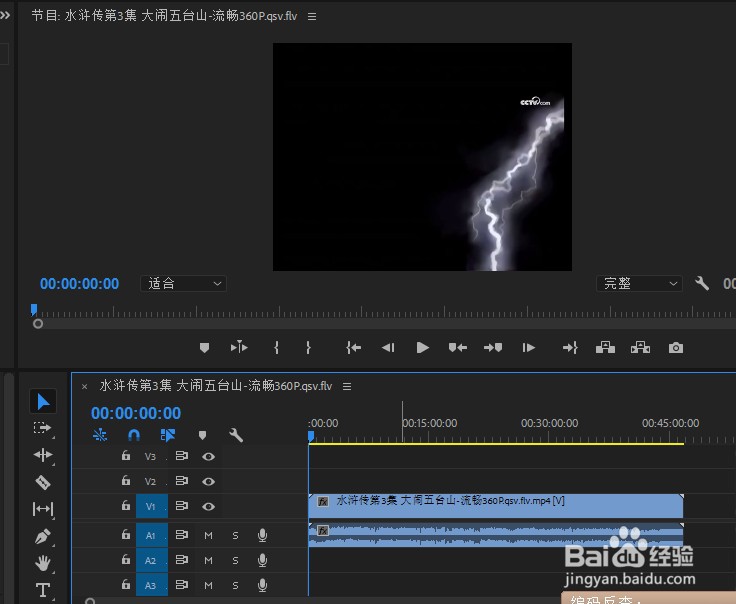Click Mark In bracket button

(276, 348)
